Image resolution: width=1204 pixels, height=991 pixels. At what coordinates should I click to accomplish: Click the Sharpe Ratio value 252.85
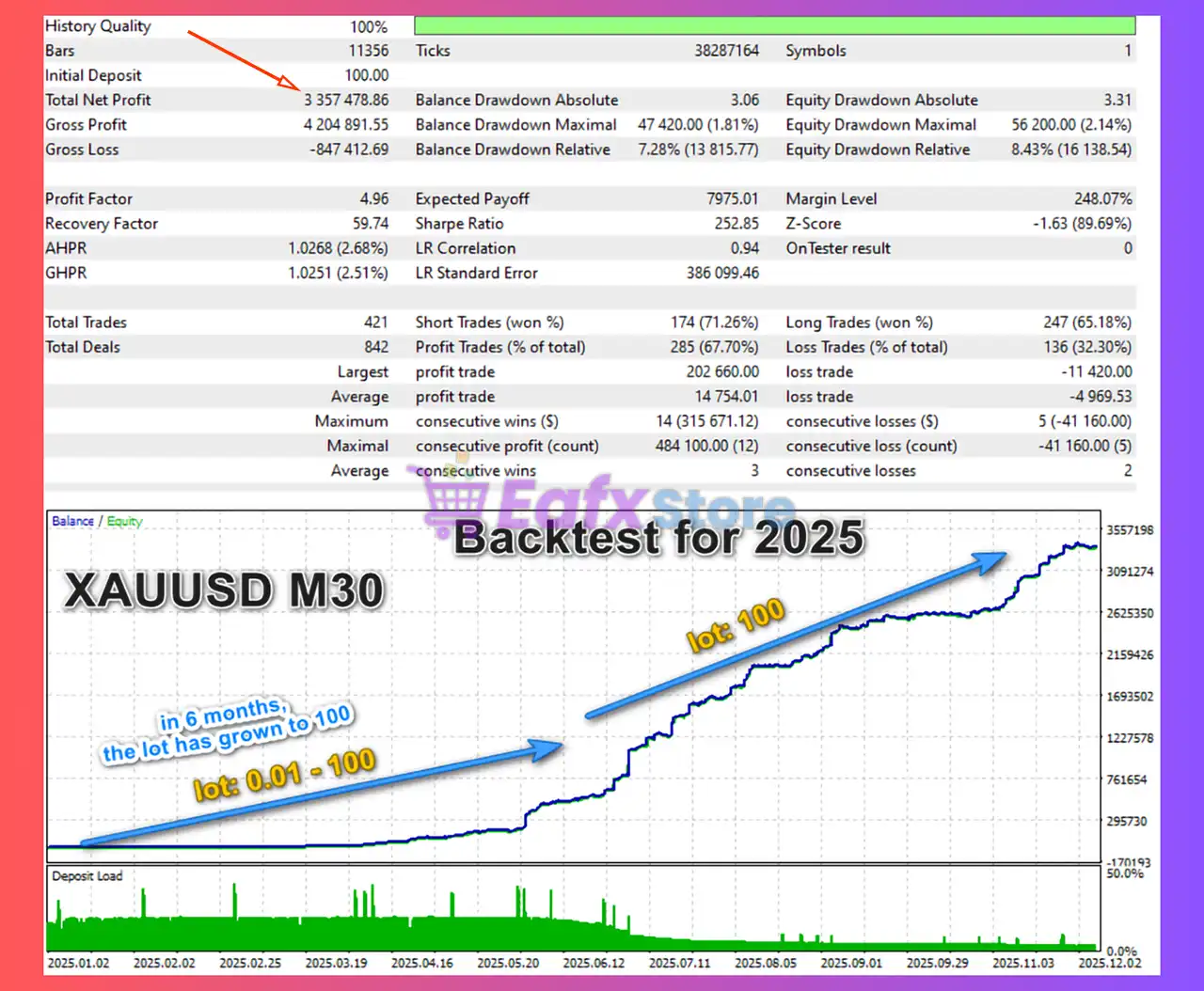point(736,224)
